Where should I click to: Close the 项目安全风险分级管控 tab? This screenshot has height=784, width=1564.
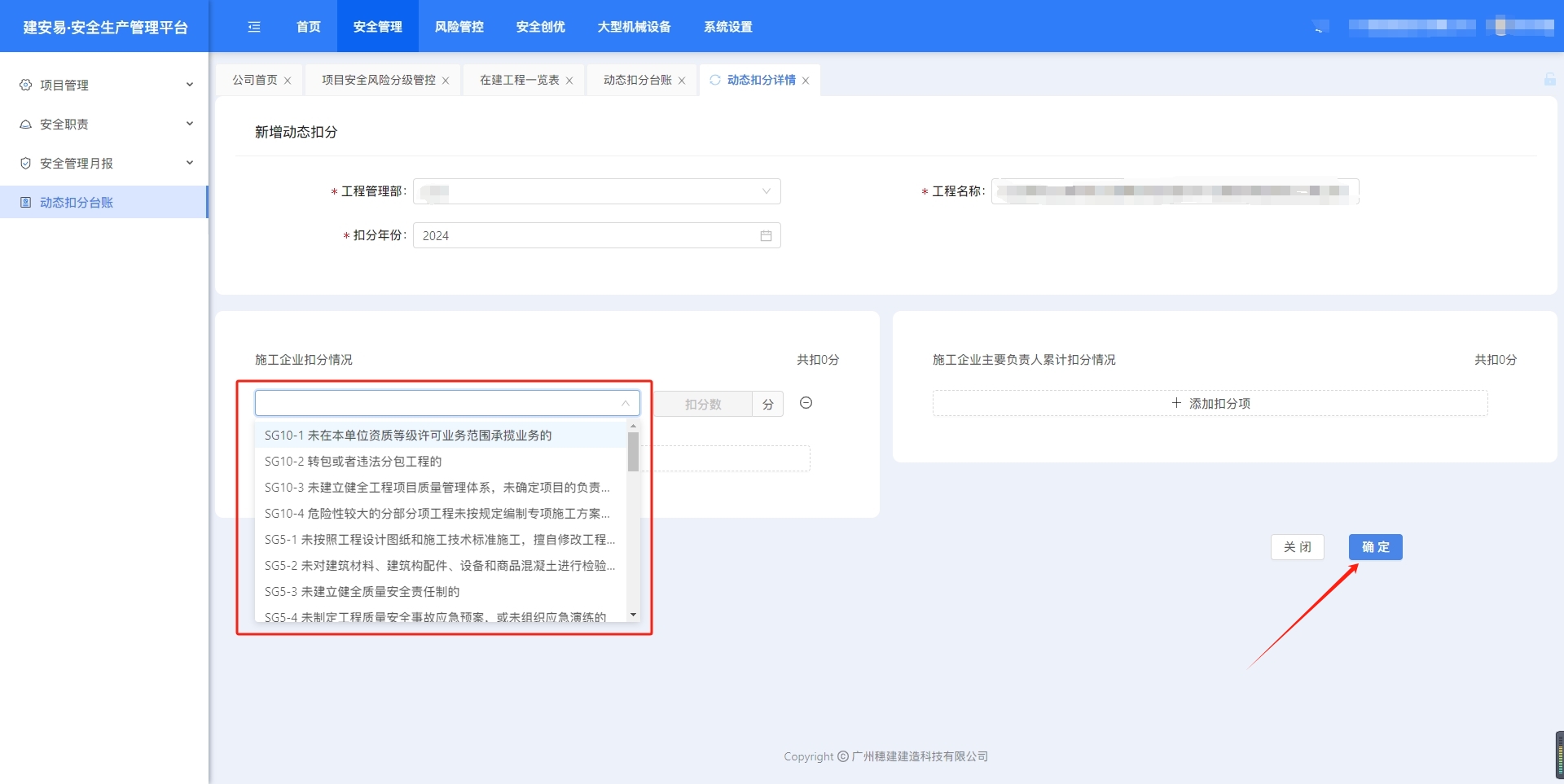point(446,81)
